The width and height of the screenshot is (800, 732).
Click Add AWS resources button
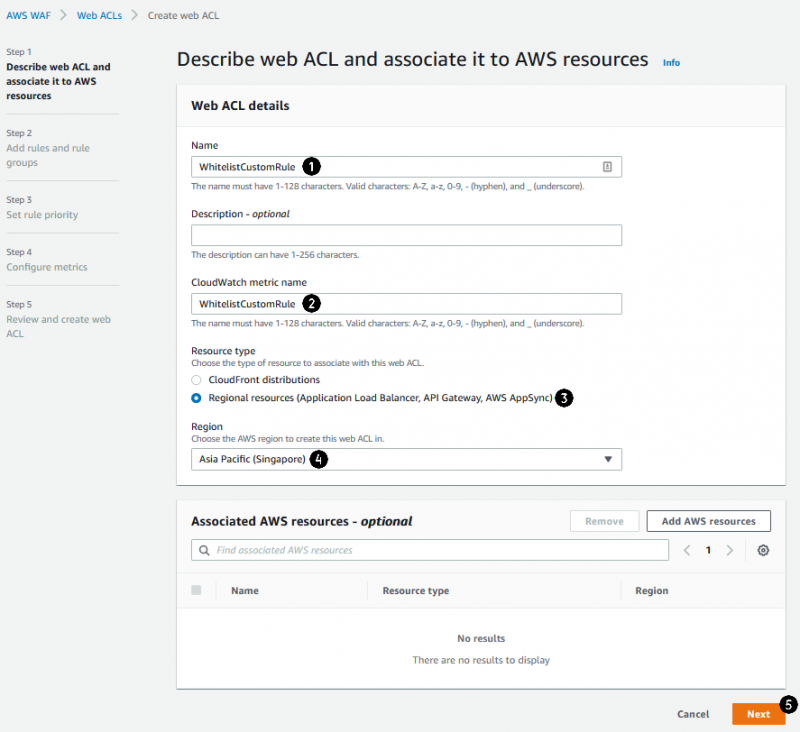tap(708, 521)
